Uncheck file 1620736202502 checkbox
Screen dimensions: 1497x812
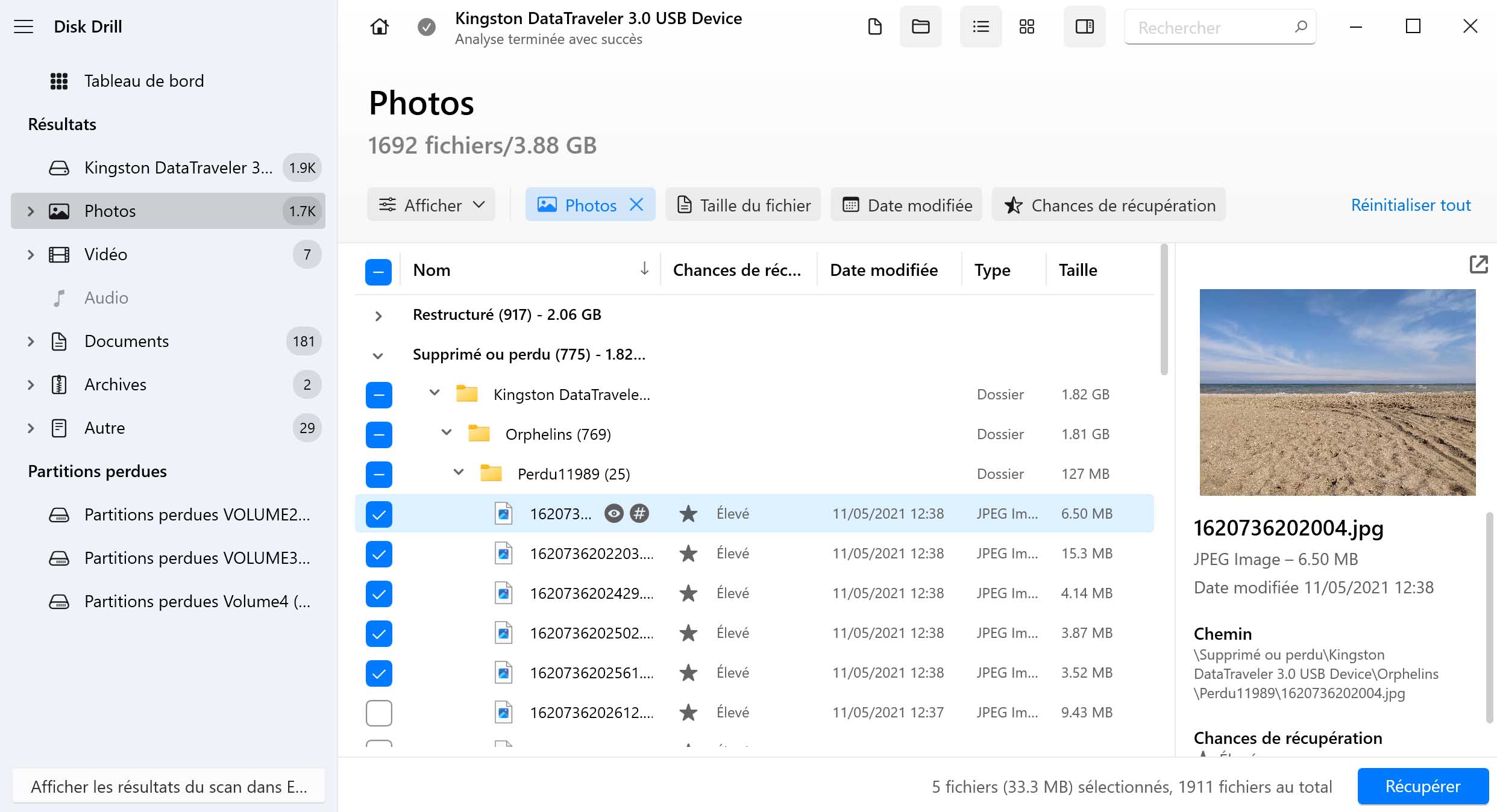378,633
